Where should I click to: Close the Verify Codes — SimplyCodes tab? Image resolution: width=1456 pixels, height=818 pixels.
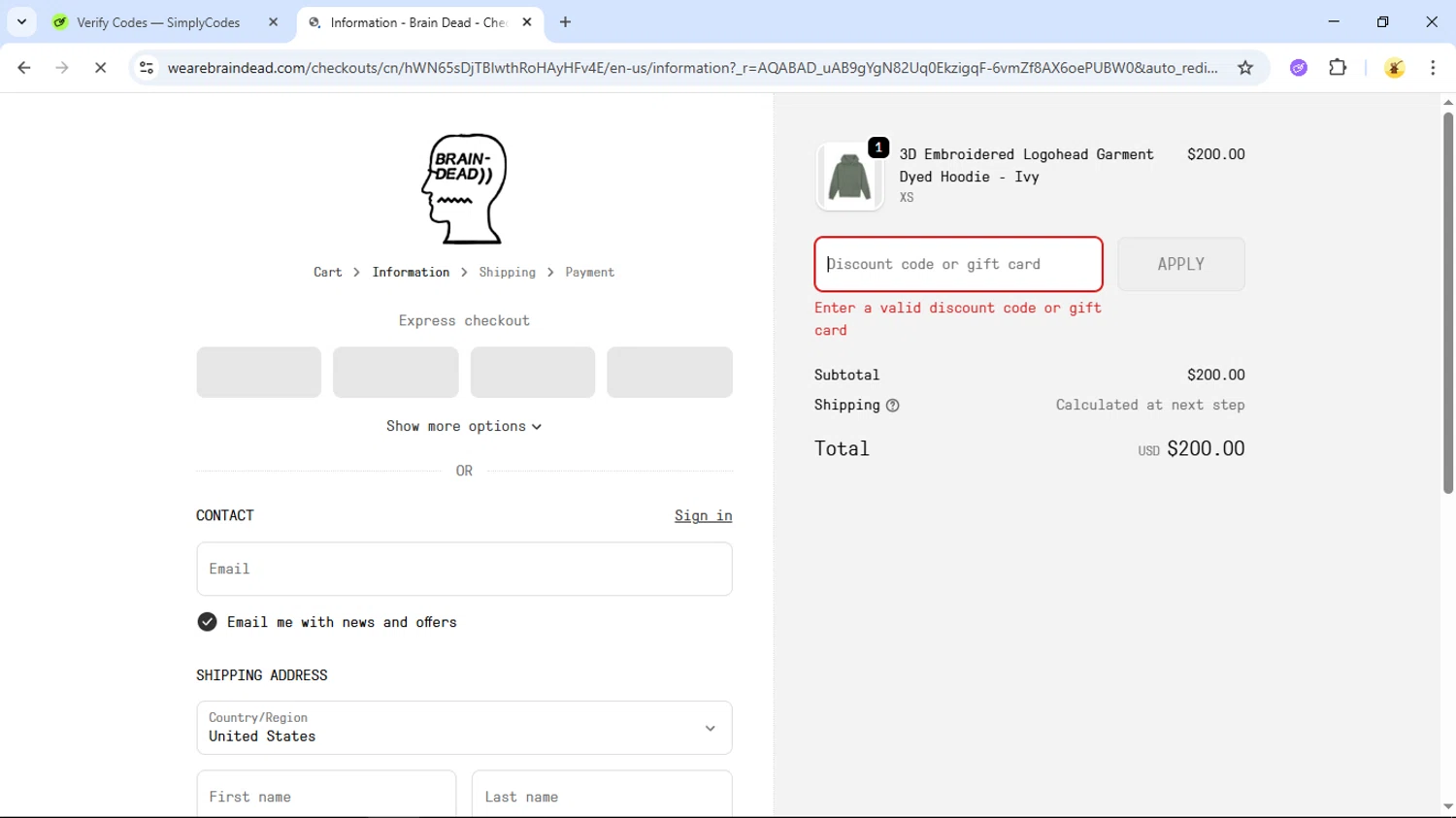point(273,22)
